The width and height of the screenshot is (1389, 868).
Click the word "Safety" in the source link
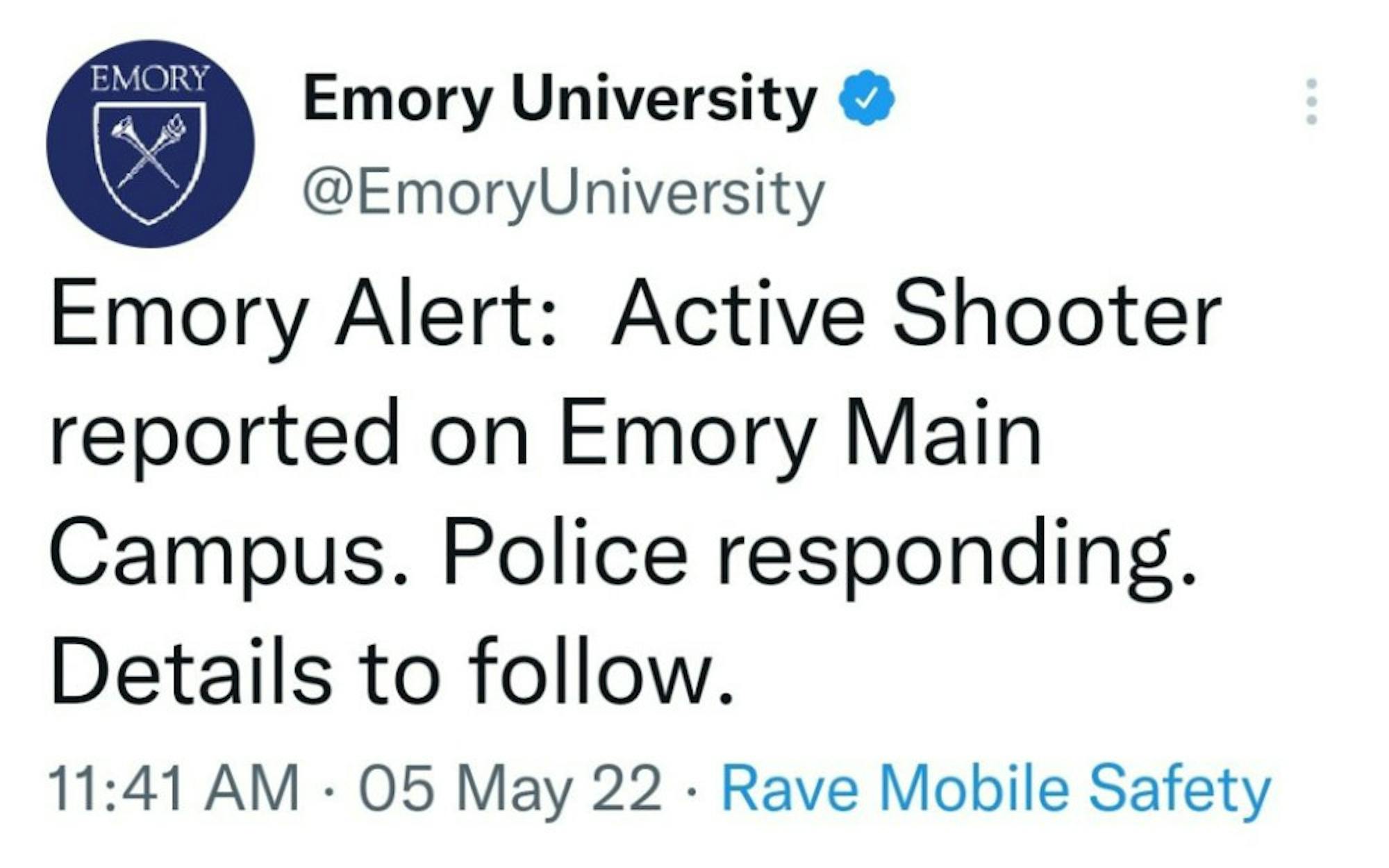[x=1179, y=788]
